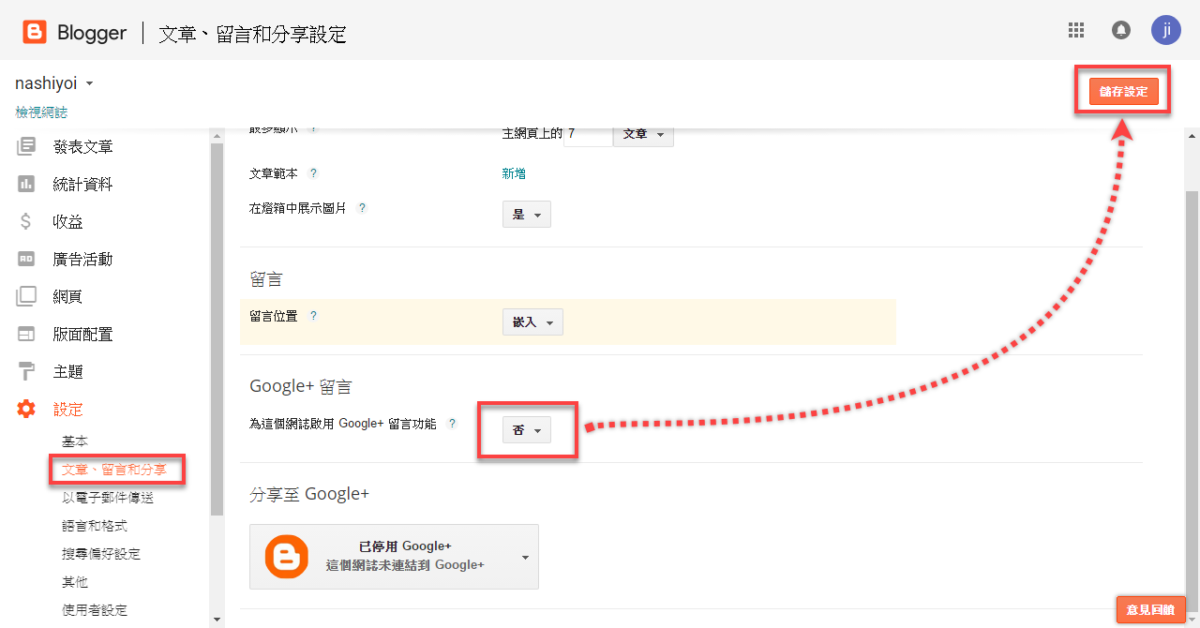1200x628 pixels.
Task: Click help mark beside 留言位置
Action: point(313,315)
